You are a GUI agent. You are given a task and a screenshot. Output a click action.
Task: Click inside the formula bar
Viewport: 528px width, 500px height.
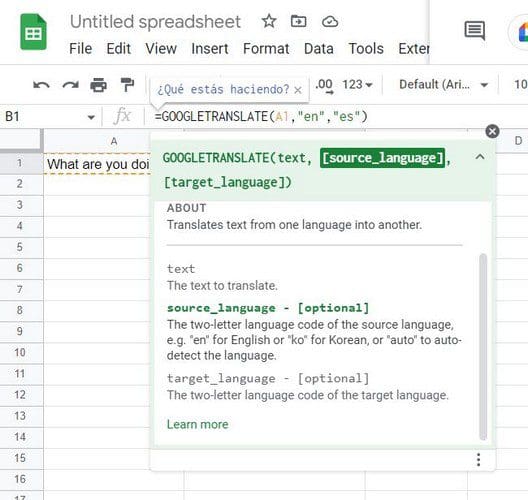[337, 116]
